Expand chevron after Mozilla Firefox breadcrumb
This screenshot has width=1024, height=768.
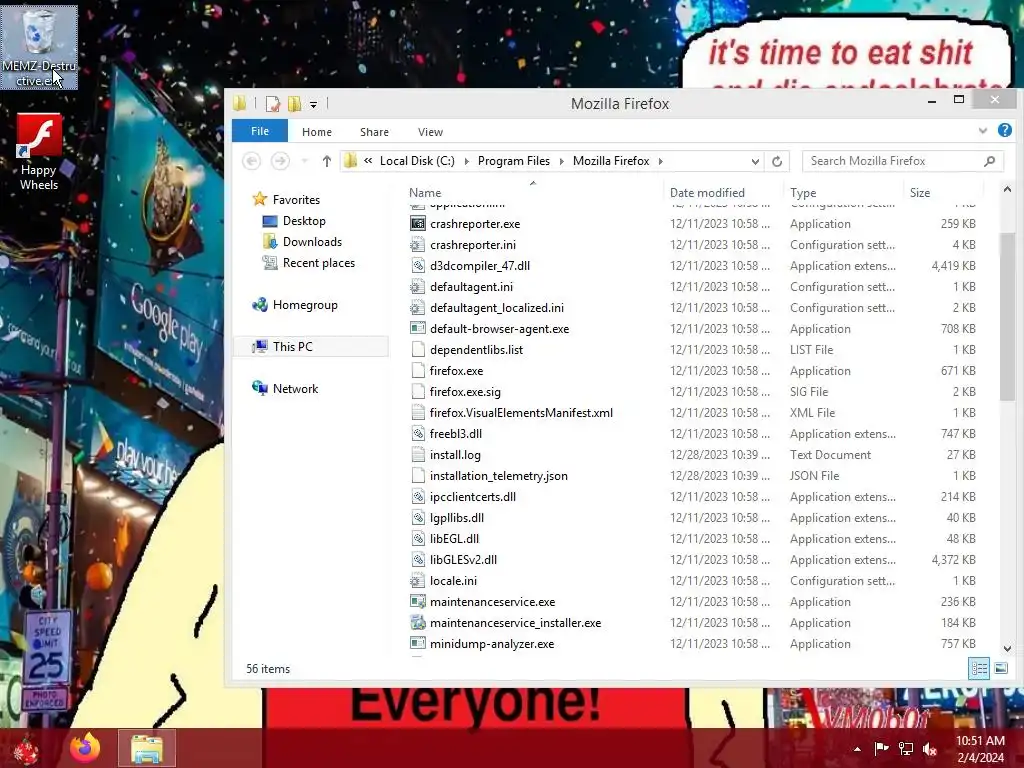click(660, 161)
